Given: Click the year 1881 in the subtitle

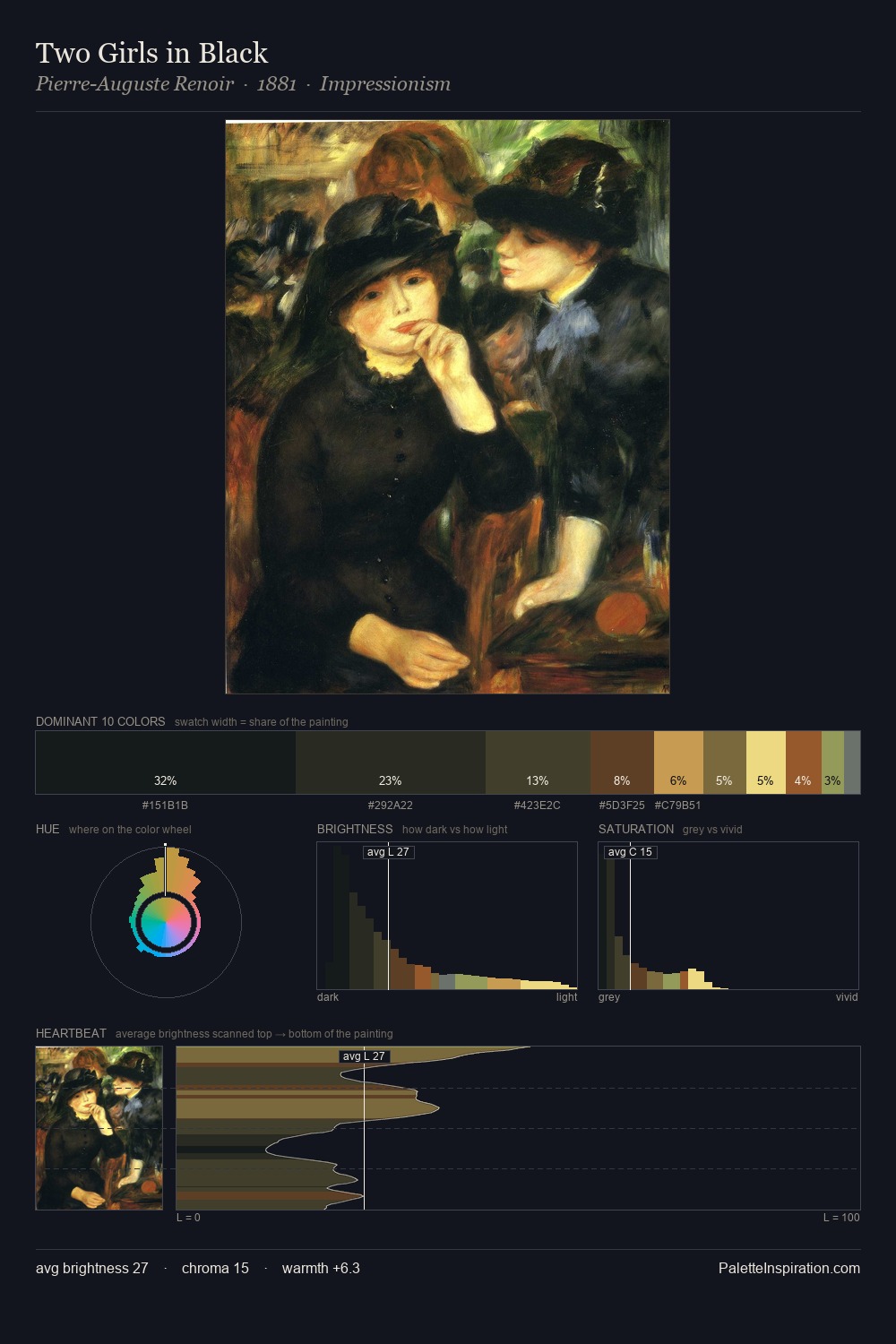Looking at the screenshot, I should click(277, 84).
